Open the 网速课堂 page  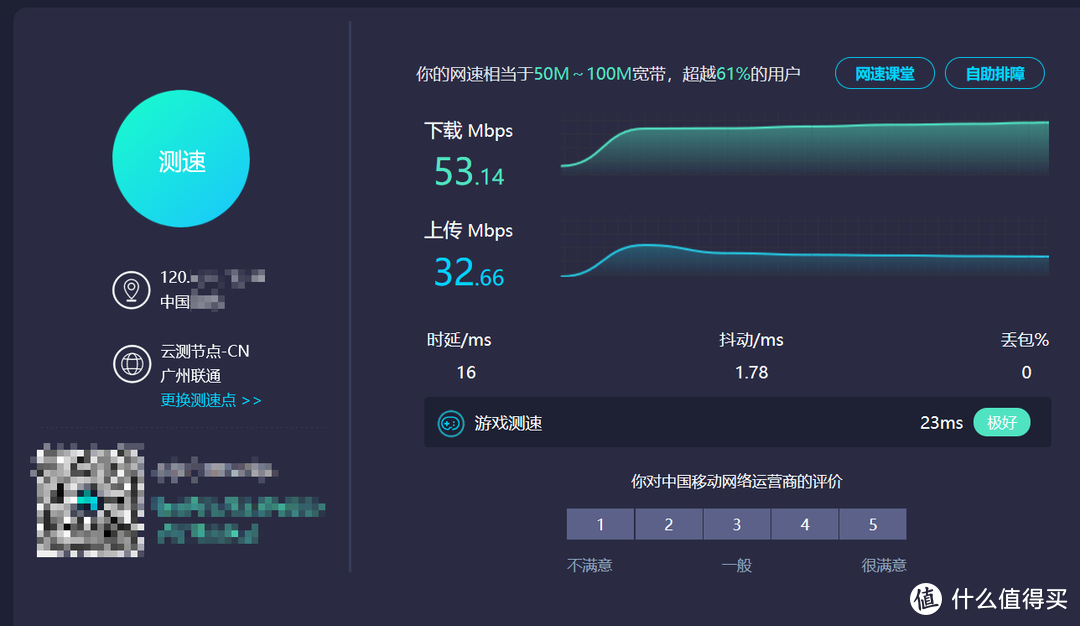tap(884, 72)
